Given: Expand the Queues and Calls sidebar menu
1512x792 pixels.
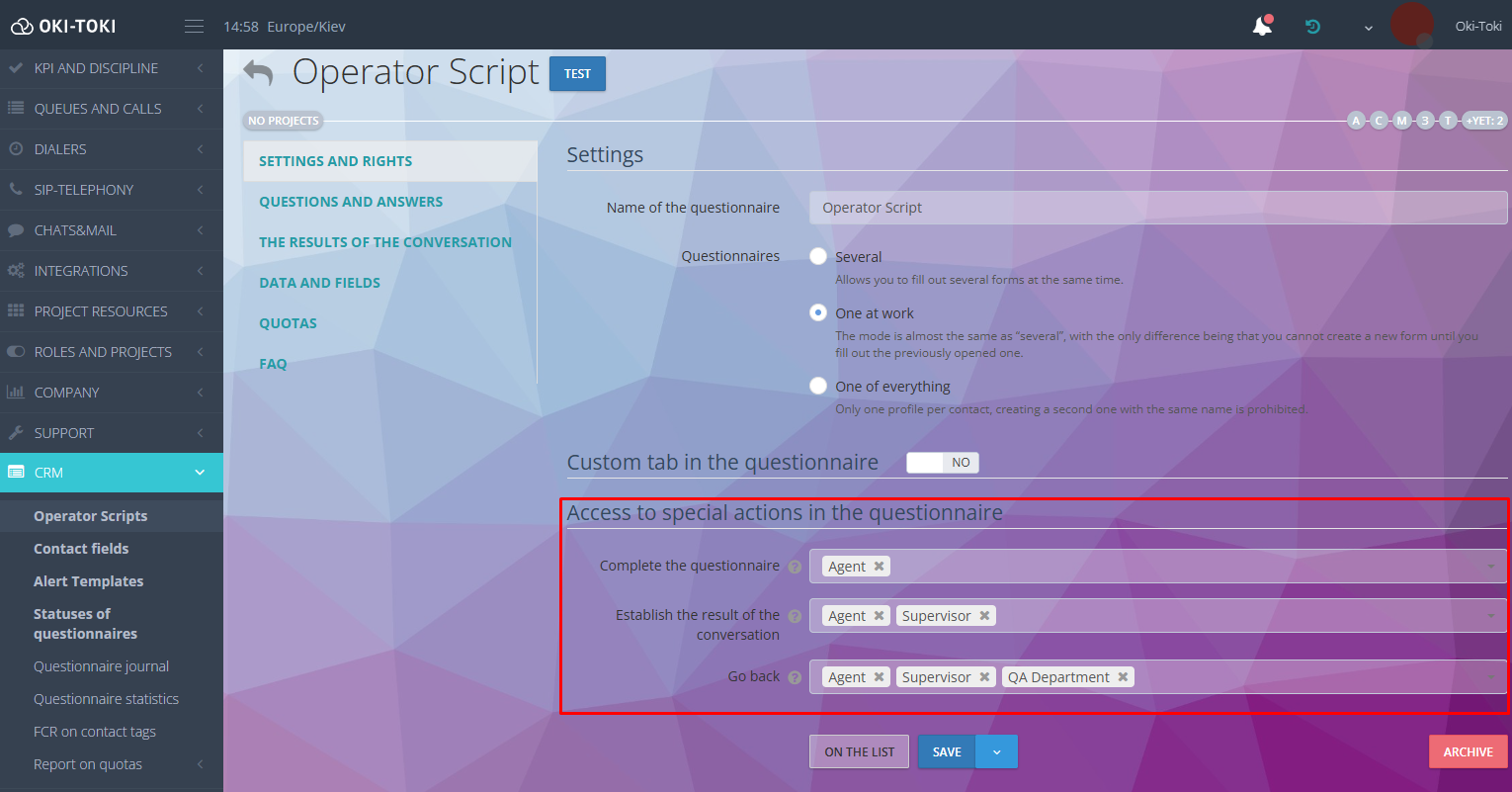Looking at the screenshot, I should (111, 109).
